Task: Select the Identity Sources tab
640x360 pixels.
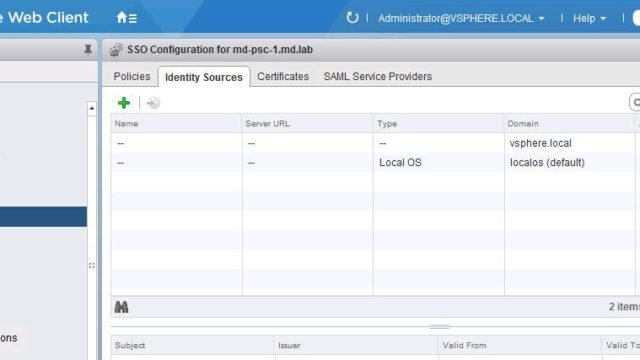Action: point(204,77)
